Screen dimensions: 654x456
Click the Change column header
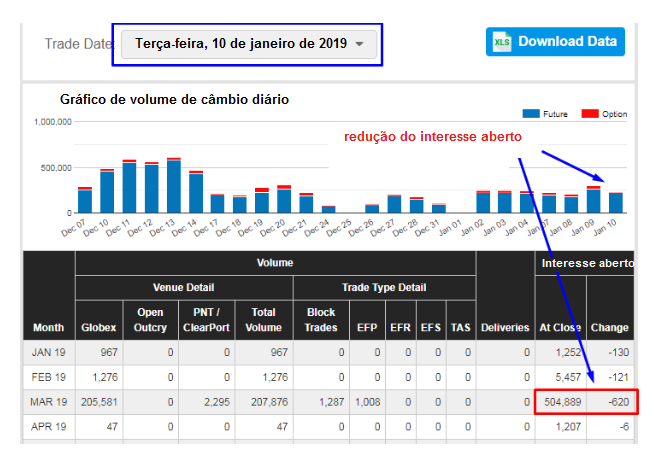point(609,326)
